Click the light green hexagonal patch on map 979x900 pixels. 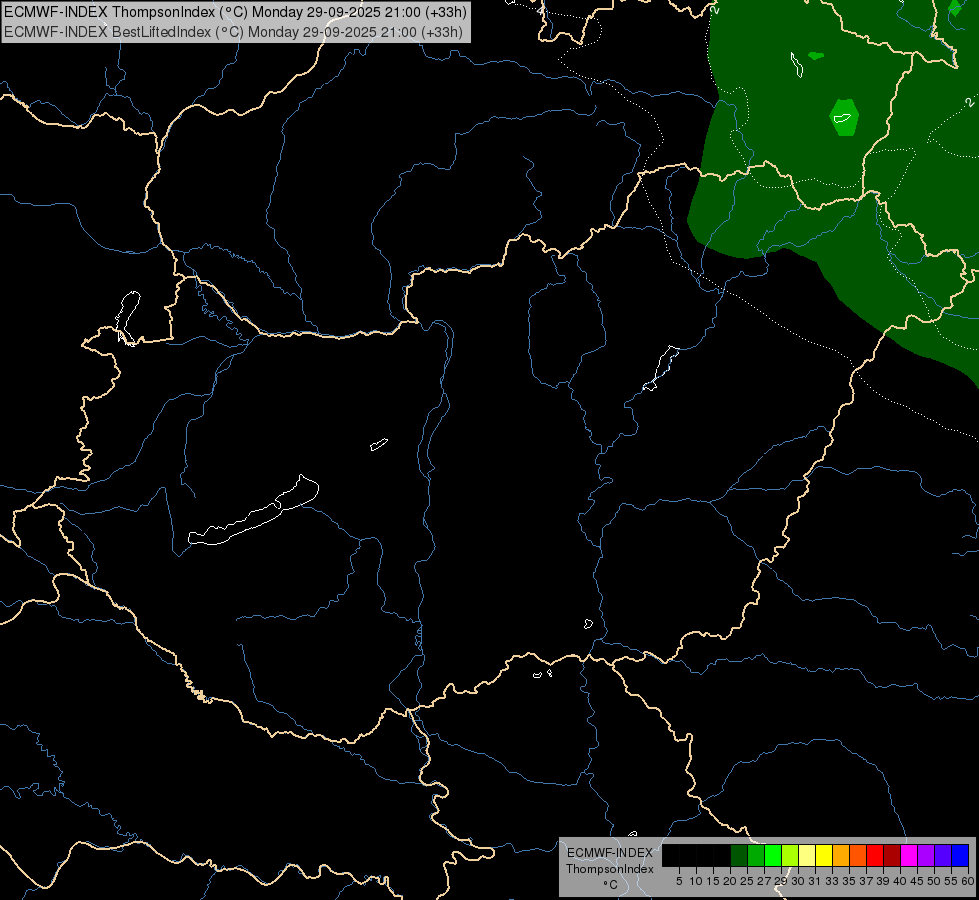tap(844, 117)
